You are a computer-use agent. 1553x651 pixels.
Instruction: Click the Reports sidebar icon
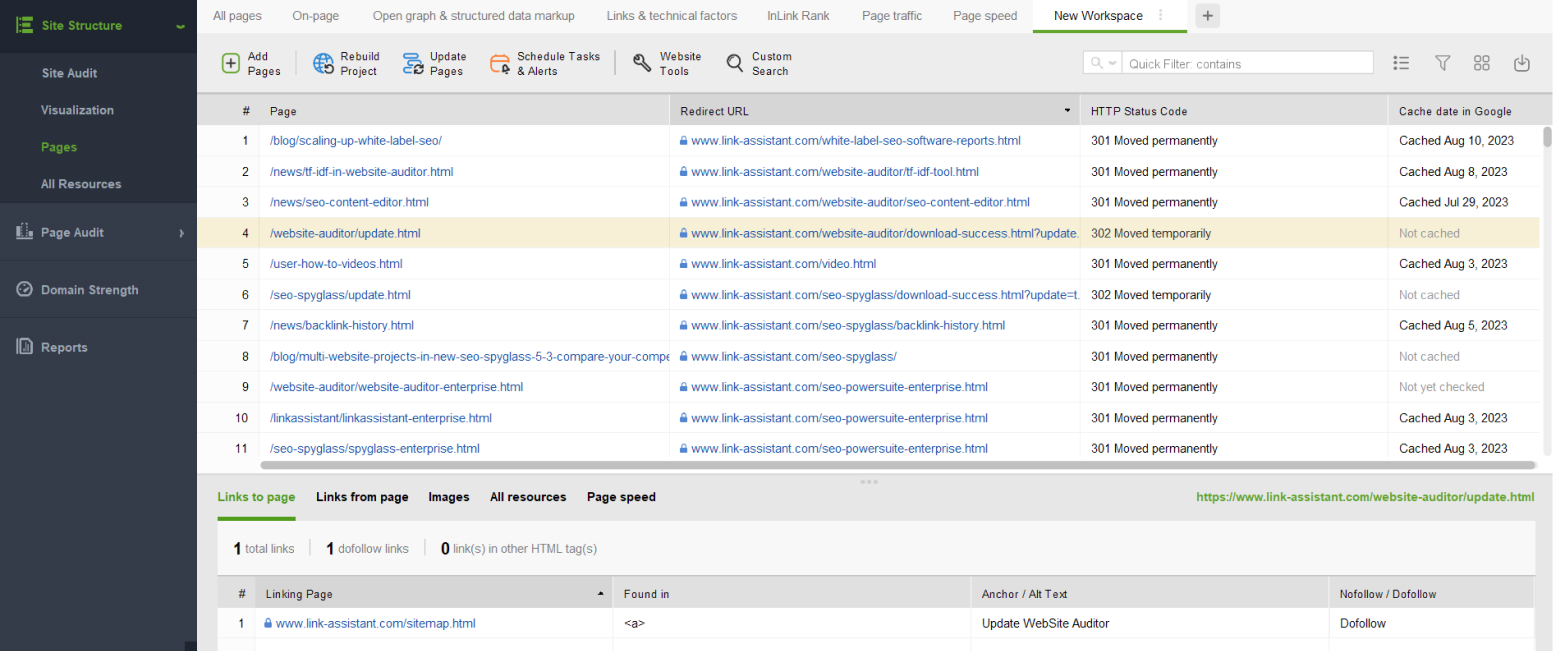point(25,347)
